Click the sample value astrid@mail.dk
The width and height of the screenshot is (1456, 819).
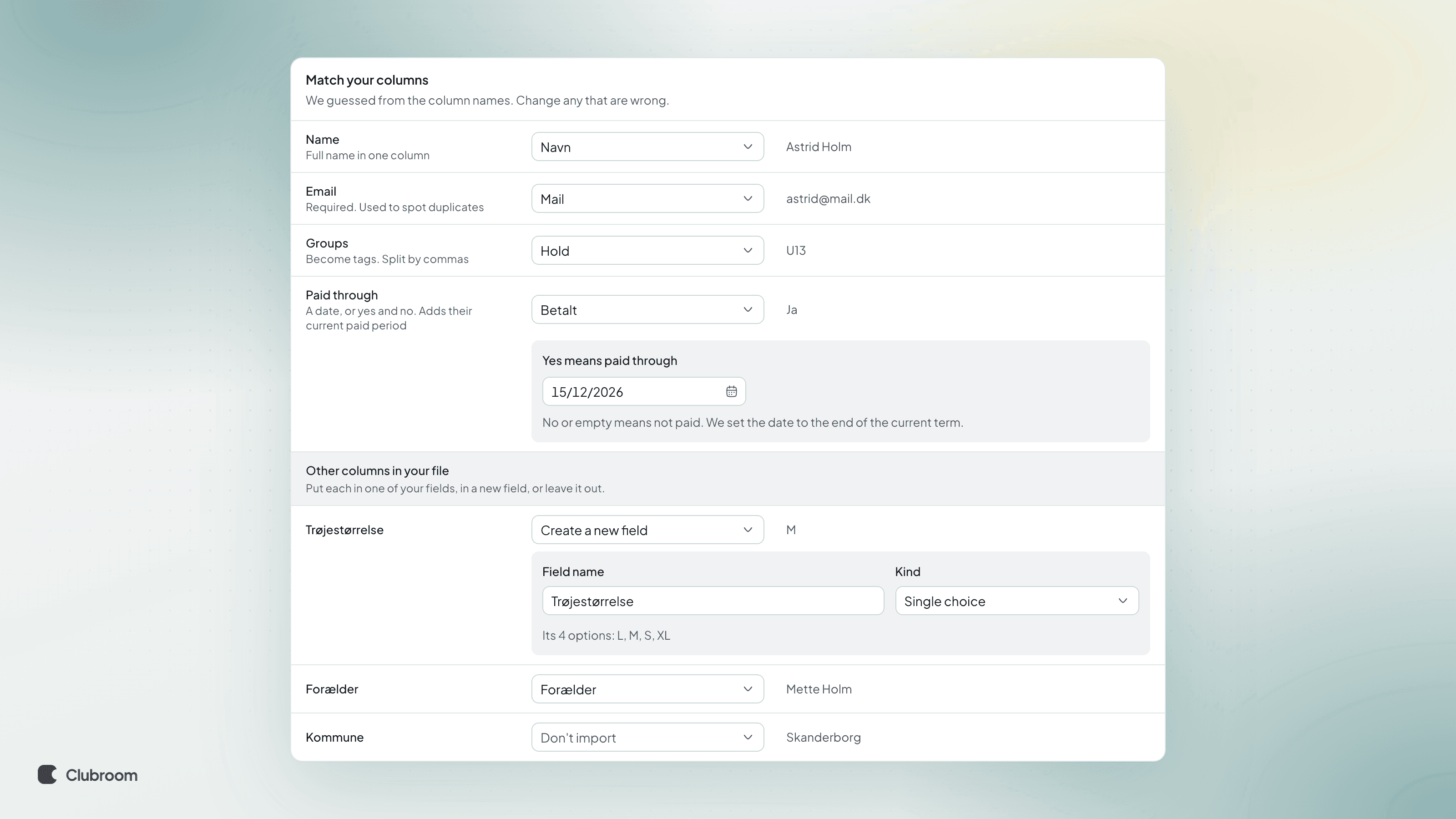pos(828,199)
